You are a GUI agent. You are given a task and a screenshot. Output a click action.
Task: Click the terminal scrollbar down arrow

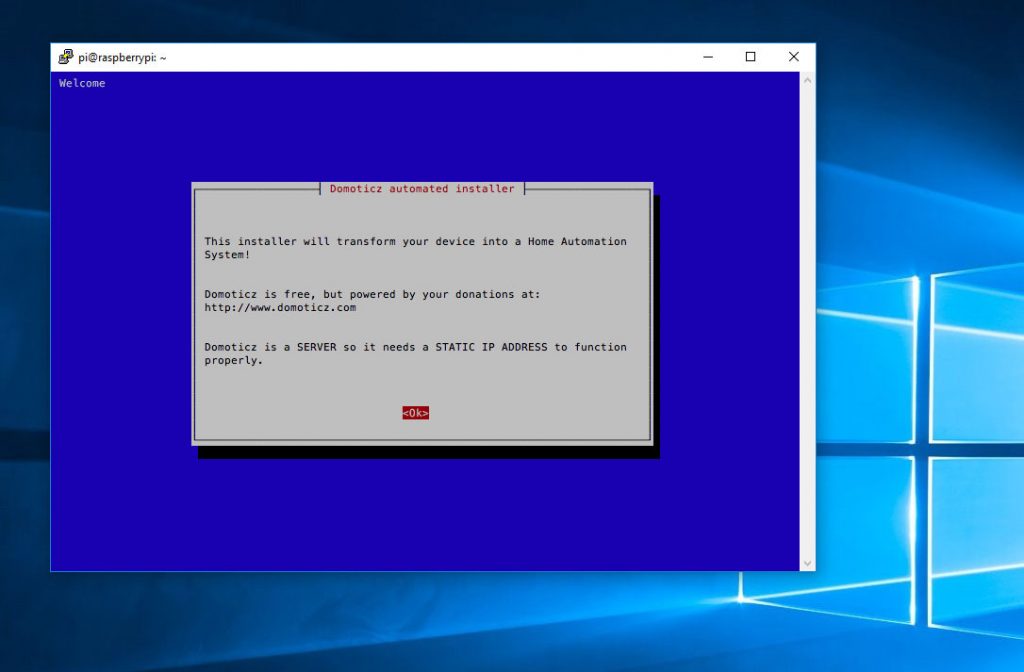(807, 563)
